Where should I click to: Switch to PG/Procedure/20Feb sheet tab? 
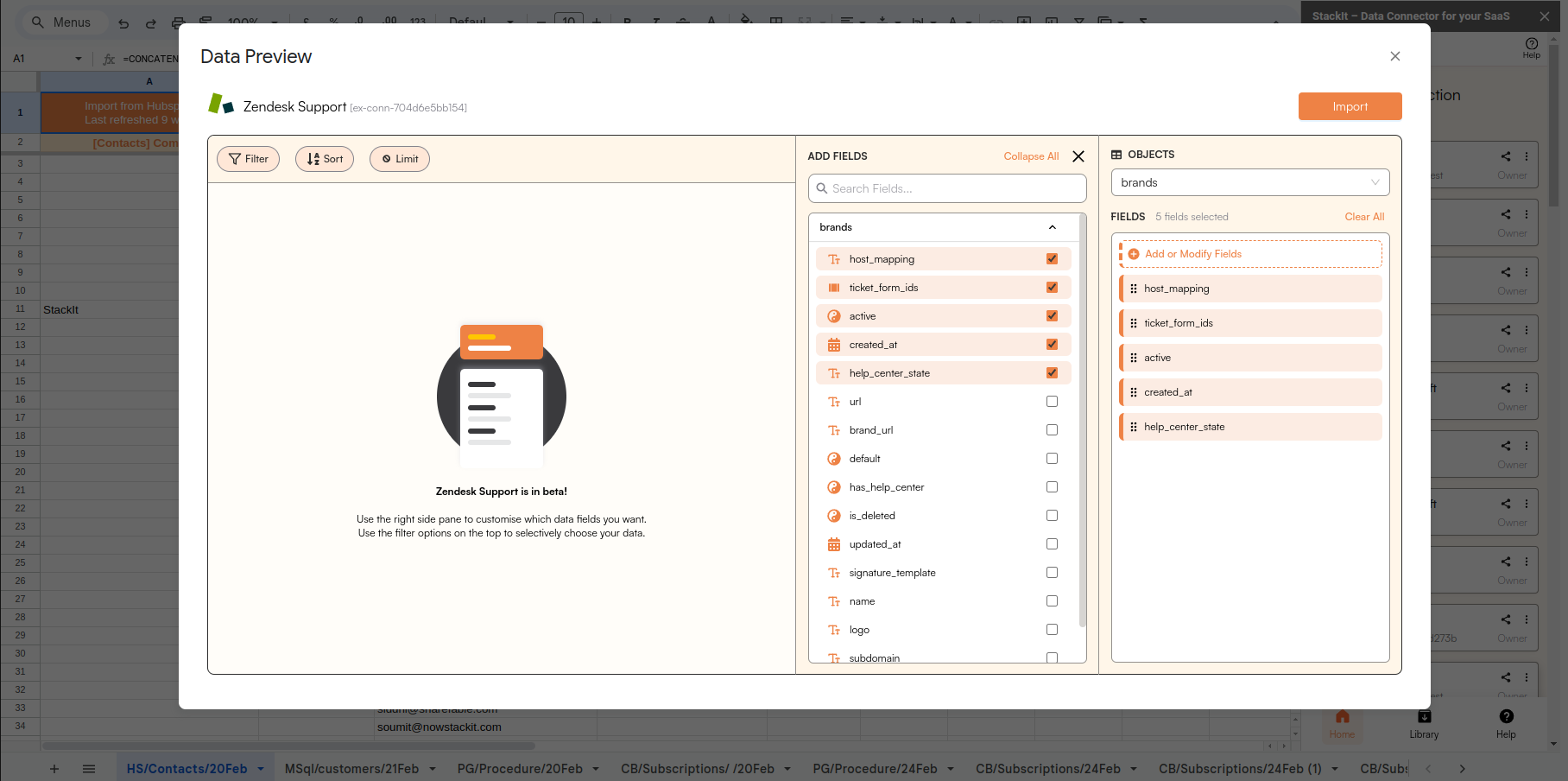pos(520,769)
